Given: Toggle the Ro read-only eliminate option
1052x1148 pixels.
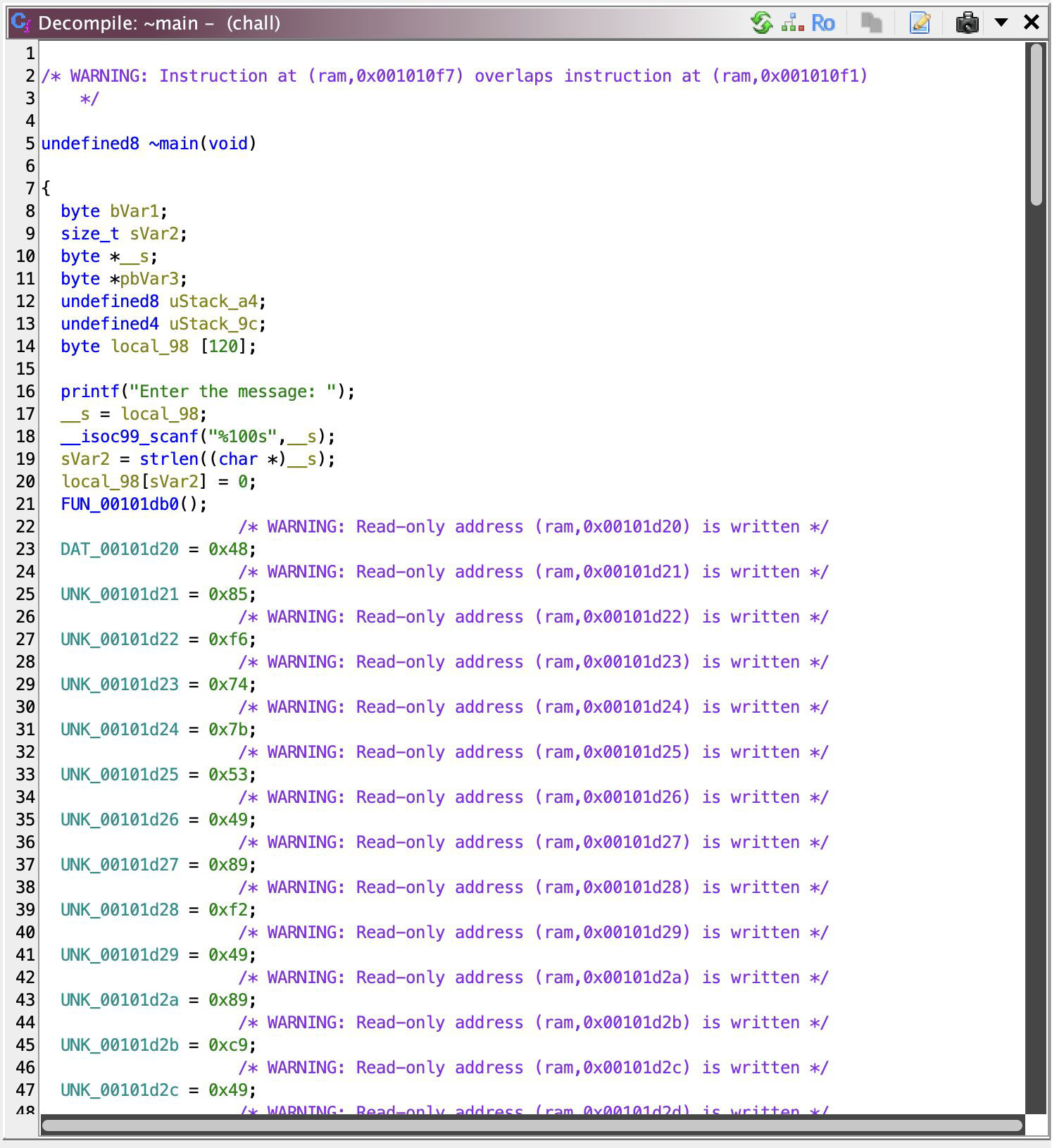Looking at the screenshot, I should tap(822, 23).
